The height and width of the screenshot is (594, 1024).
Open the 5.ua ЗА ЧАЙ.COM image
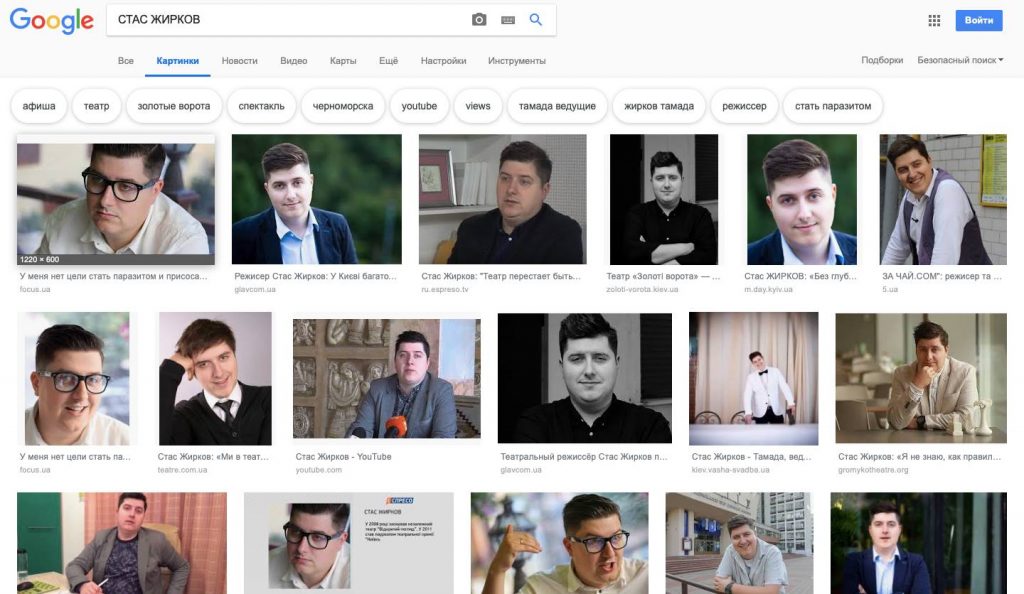click(x=943, y=199)
